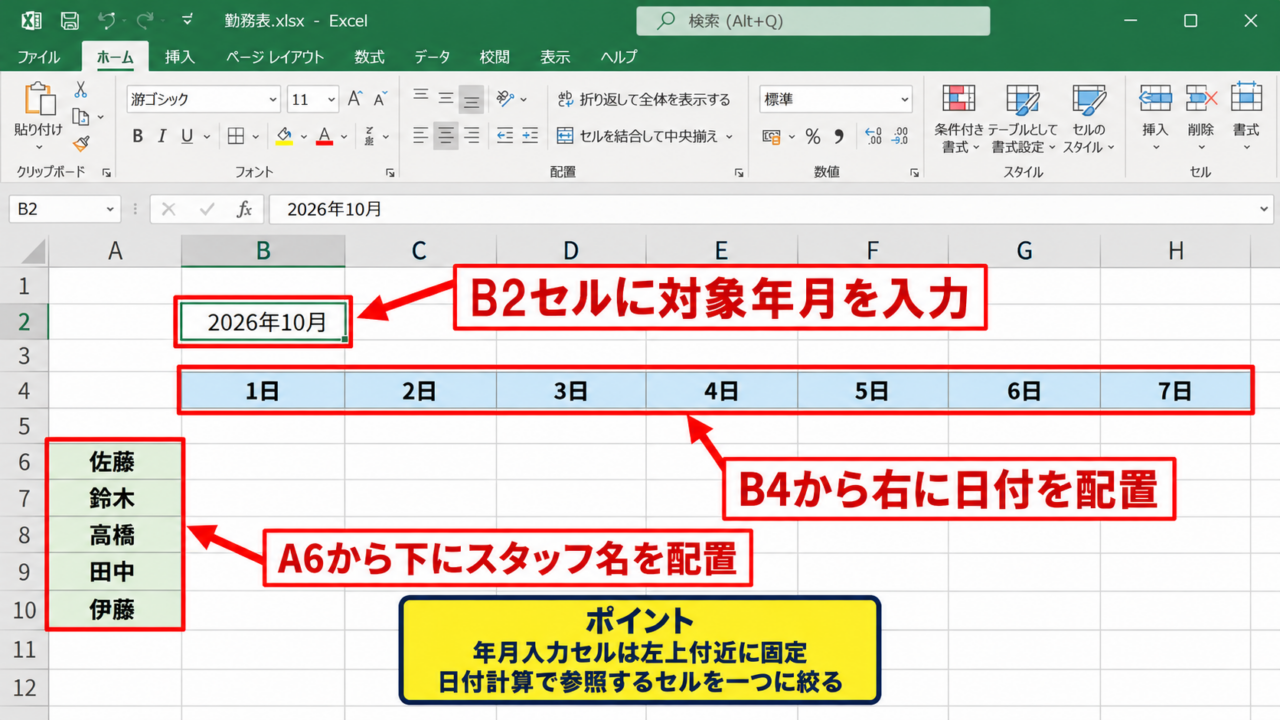1280x720 pixels.
Task: Click the Format Painter brush icon
Action: [x=81, y=143]
